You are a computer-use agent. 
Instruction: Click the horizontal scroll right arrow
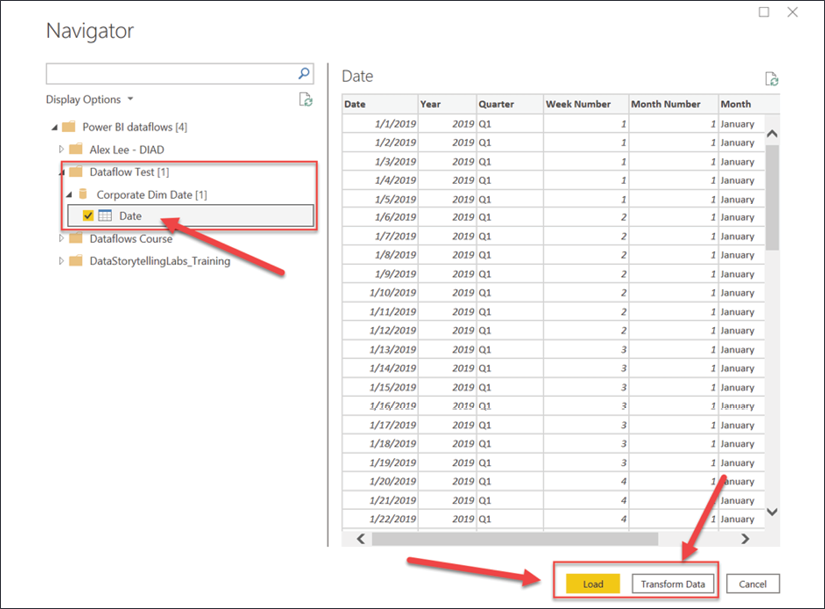(x=745, y=538)
